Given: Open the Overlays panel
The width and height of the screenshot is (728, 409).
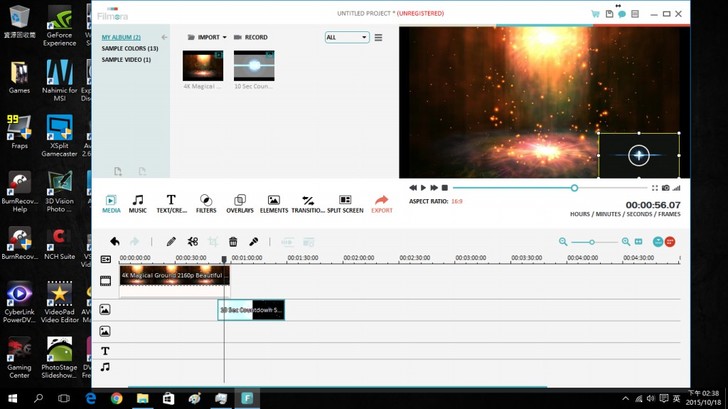Looking at the screenshot, I should pyautogui.click(x=239, y=204).
